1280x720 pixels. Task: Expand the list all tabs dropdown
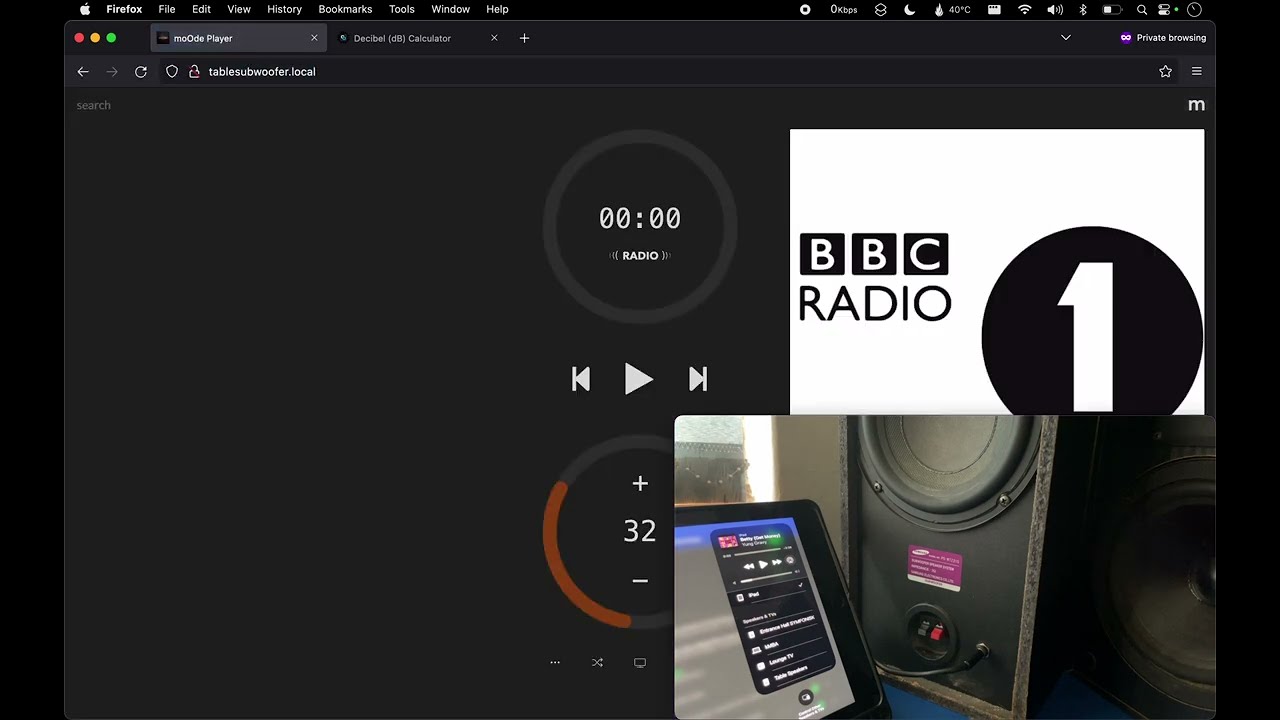[1066, 38]
